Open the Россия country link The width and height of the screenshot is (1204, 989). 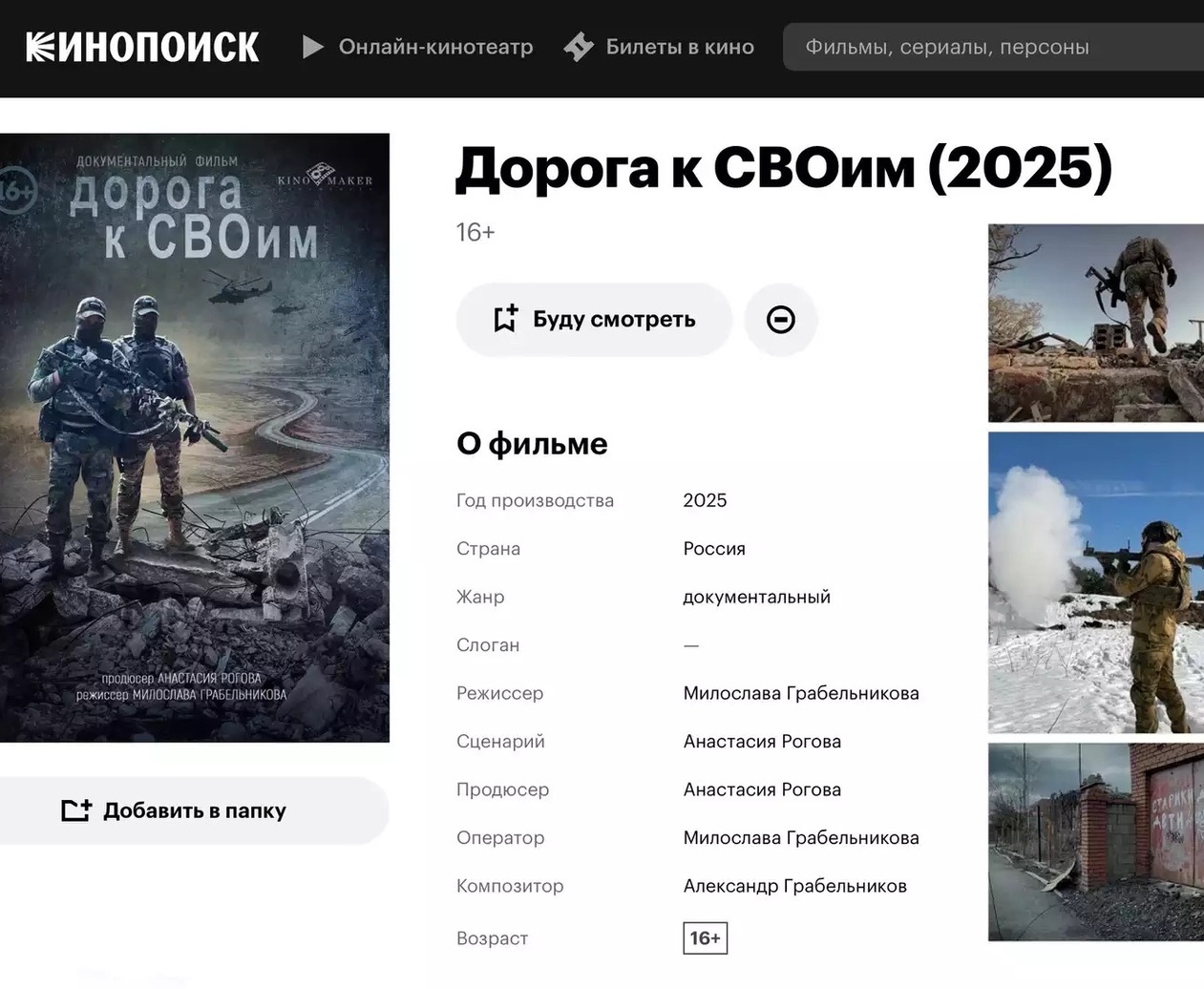714,549
